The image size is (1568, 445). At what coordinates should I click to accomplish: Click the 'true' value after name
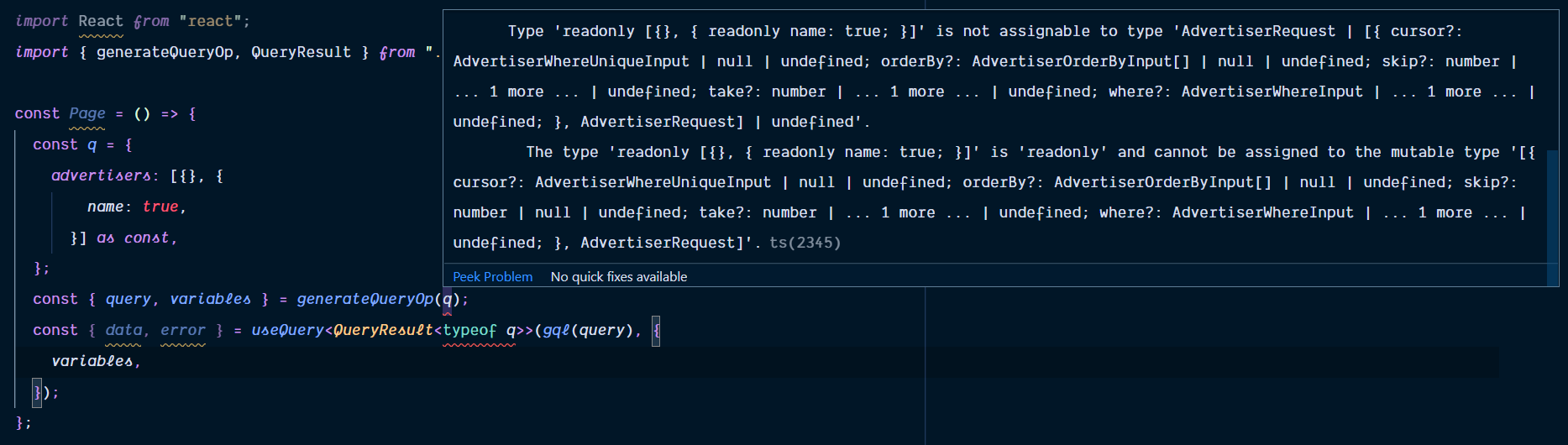(x=160, y=207)
